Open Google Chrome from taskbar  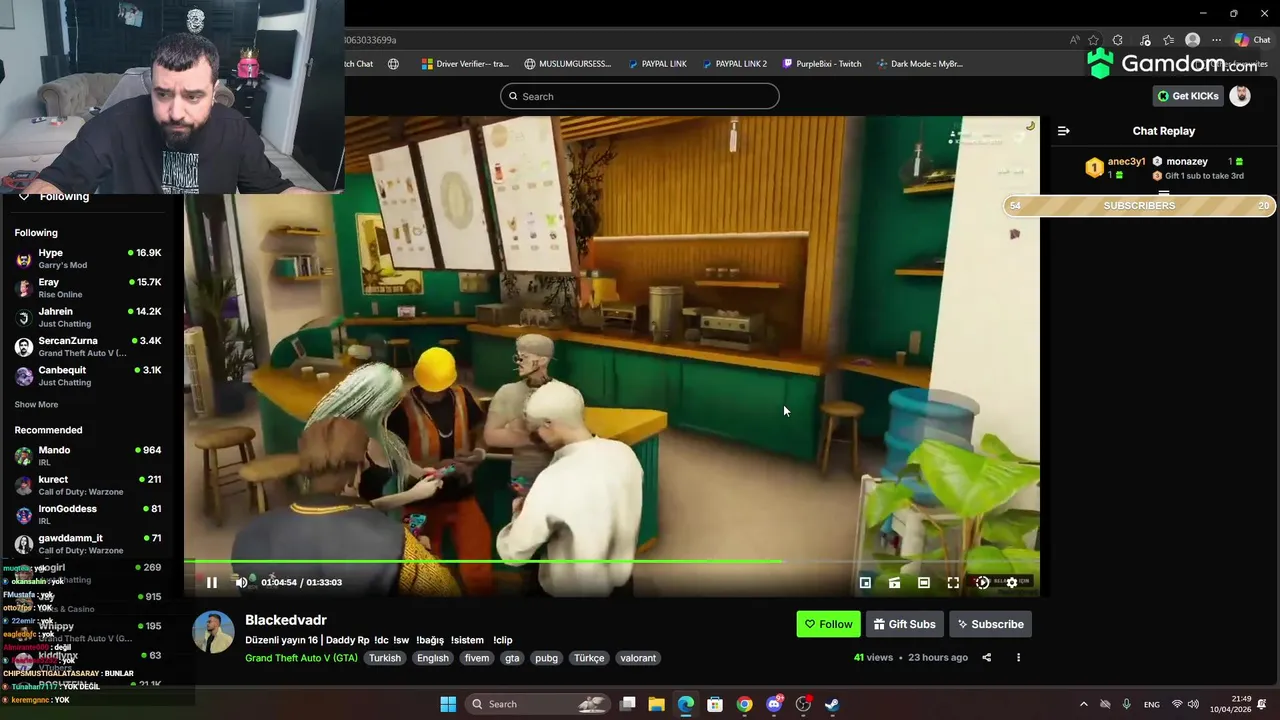point(744,704)
